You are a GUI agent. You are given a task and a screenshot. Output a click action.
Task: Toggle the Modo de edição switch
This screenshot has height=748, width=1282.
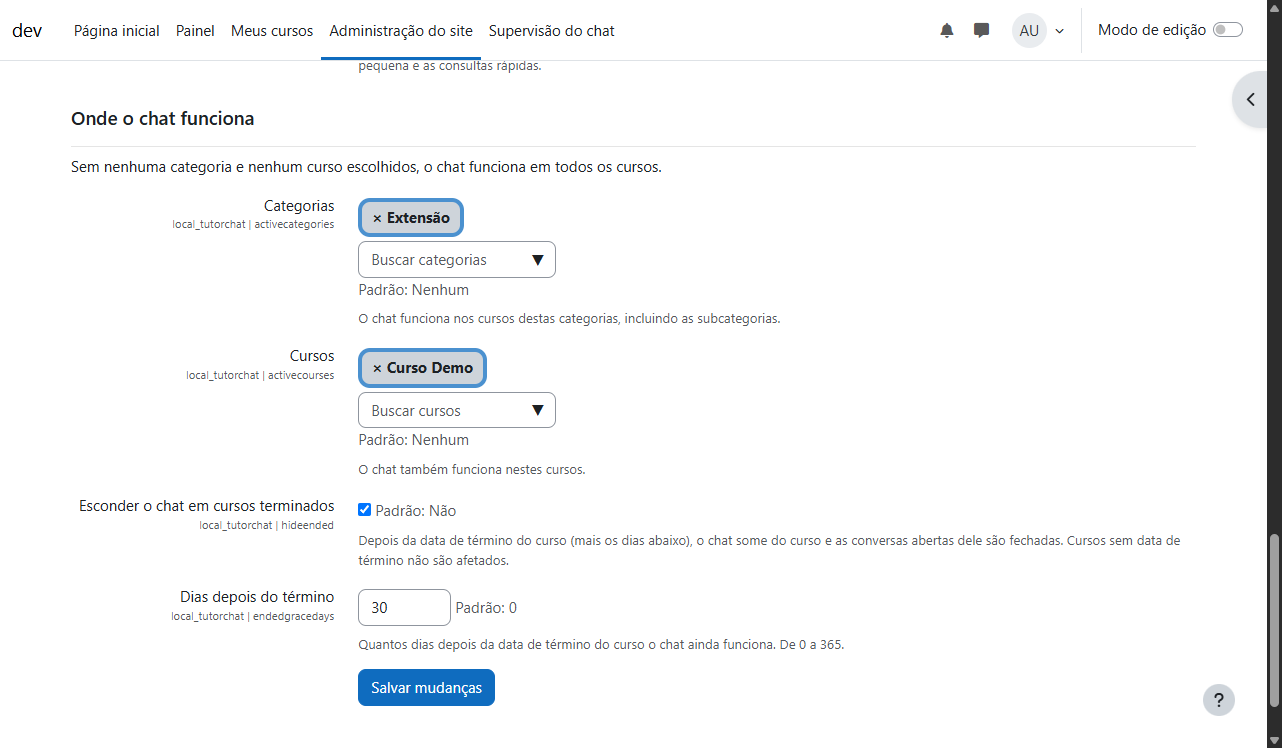(1227, 30)
